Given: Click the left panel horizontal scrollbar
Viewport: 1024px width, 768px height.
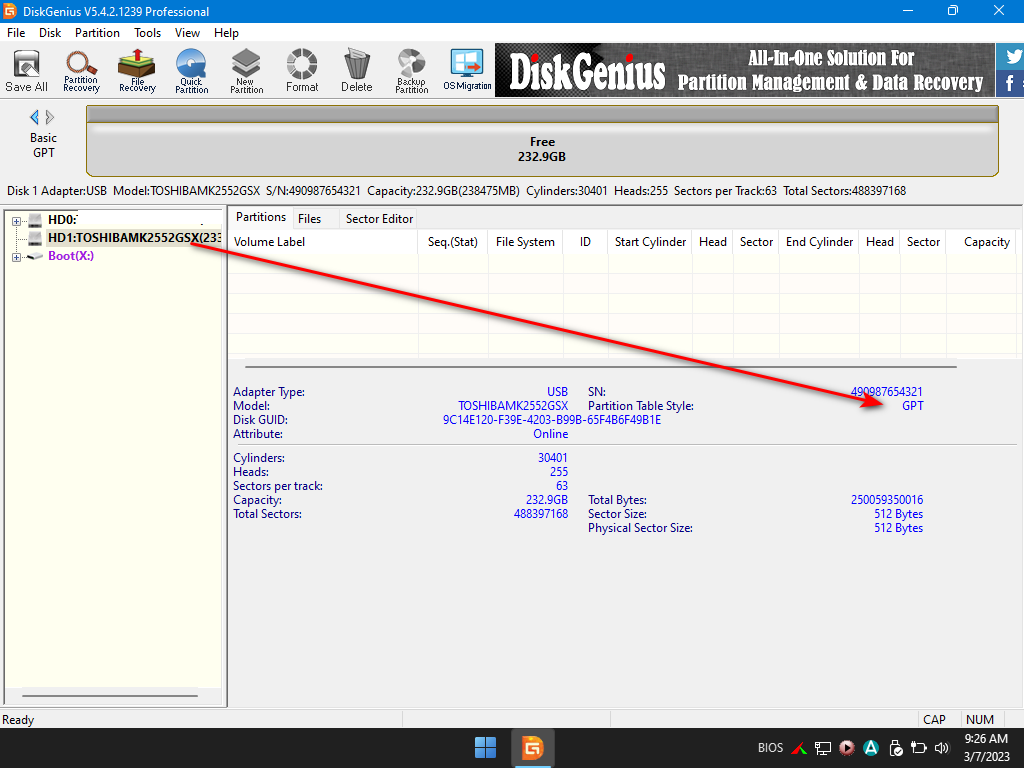Looking at the screenshot, I should pos(110,696).
